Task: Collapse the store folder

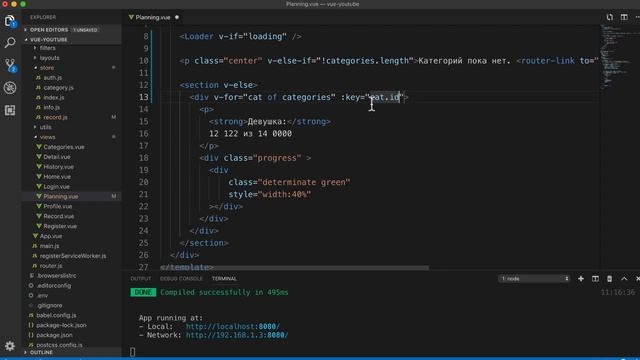Action: (47, 68)
